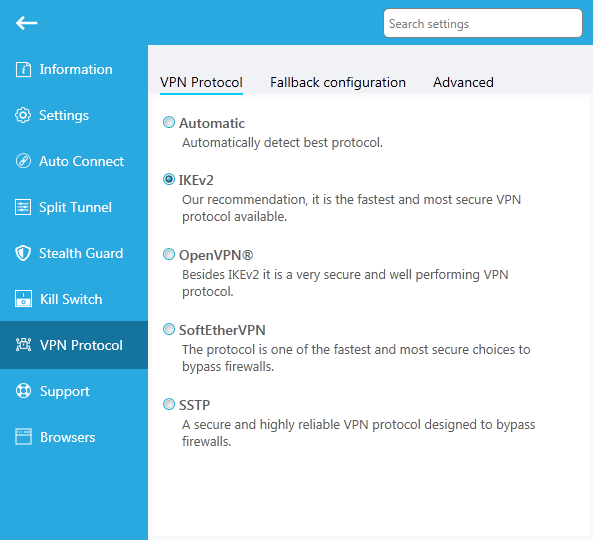Image resolution: width=593 pixels, height=540 pixels.
Task: Click the Support lifebuoy icon
Action: pyautogui.click(x=23, y=391)
